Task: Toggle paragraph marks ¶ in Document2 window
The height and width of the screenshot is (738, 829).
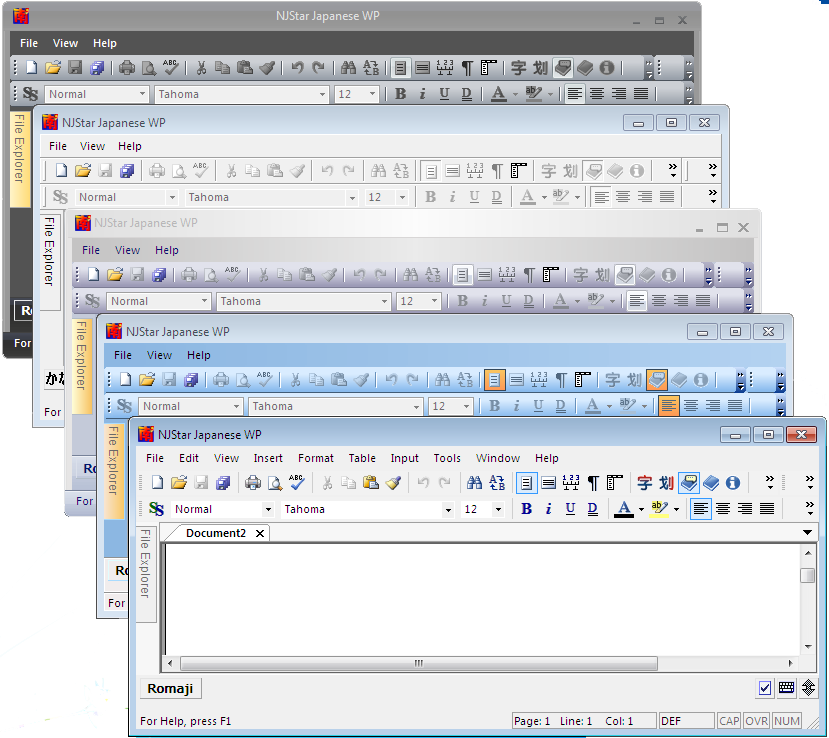Action: tap(593, 483)
